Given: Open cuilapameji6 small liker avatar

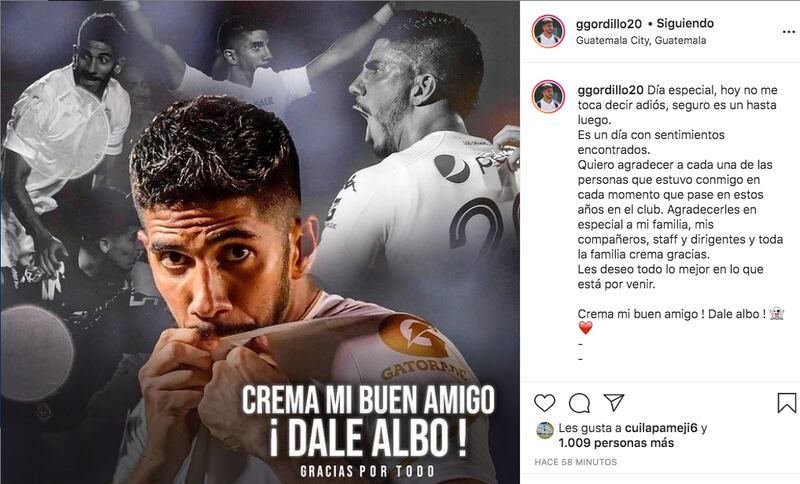Looking at the screenshot, I should pyautogui.click(x=545, y=431).
